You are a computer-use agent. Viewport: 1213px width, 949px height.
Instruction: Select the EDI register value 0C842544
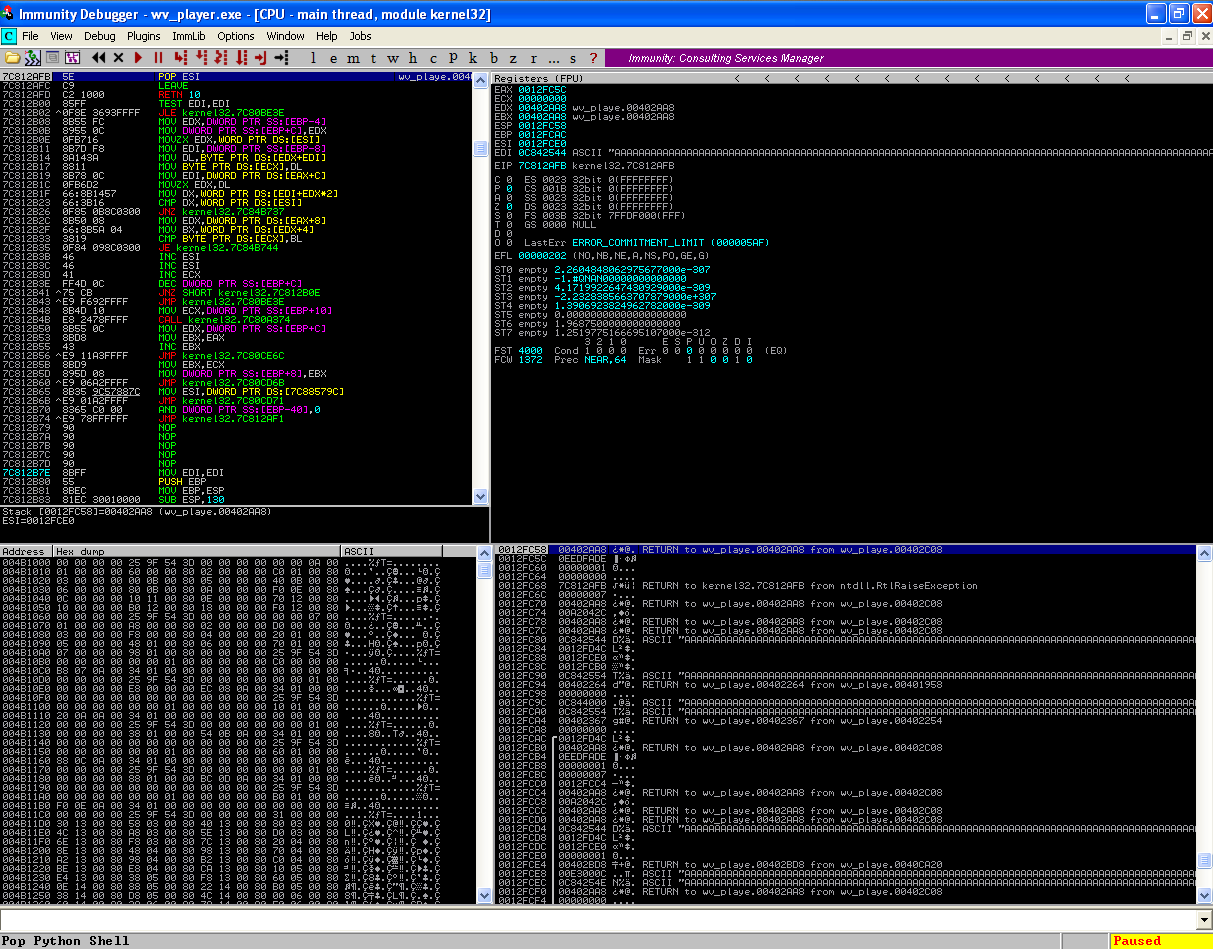click(542, 152)
